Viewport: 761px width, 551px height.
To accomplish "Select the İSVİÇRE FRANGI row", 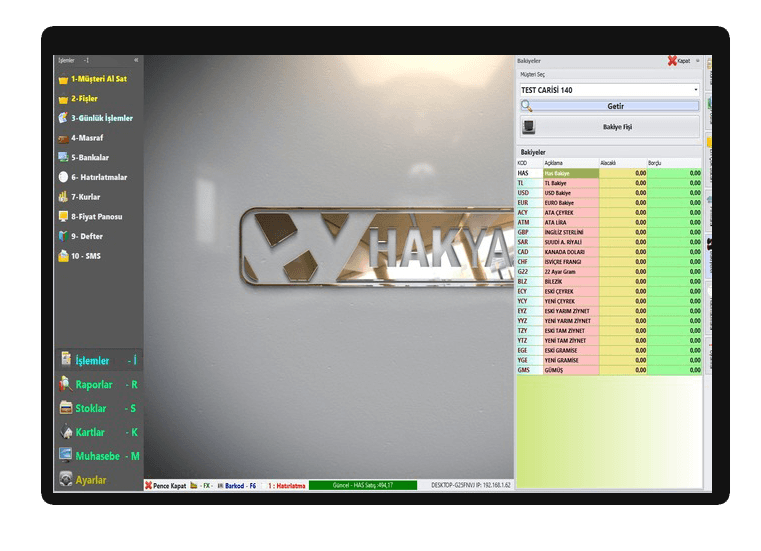I will (609, 262).
